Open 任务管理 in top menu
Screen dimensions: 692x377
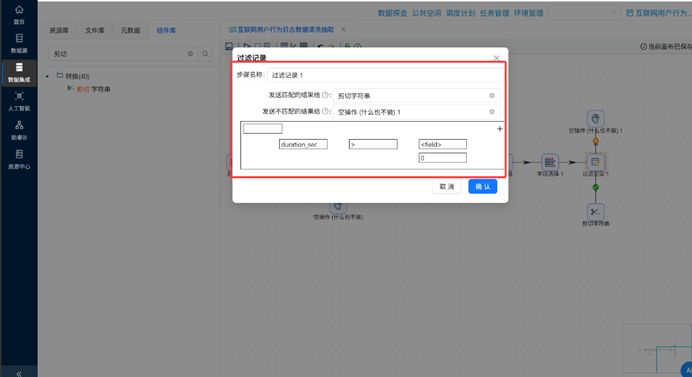point(494,13)
